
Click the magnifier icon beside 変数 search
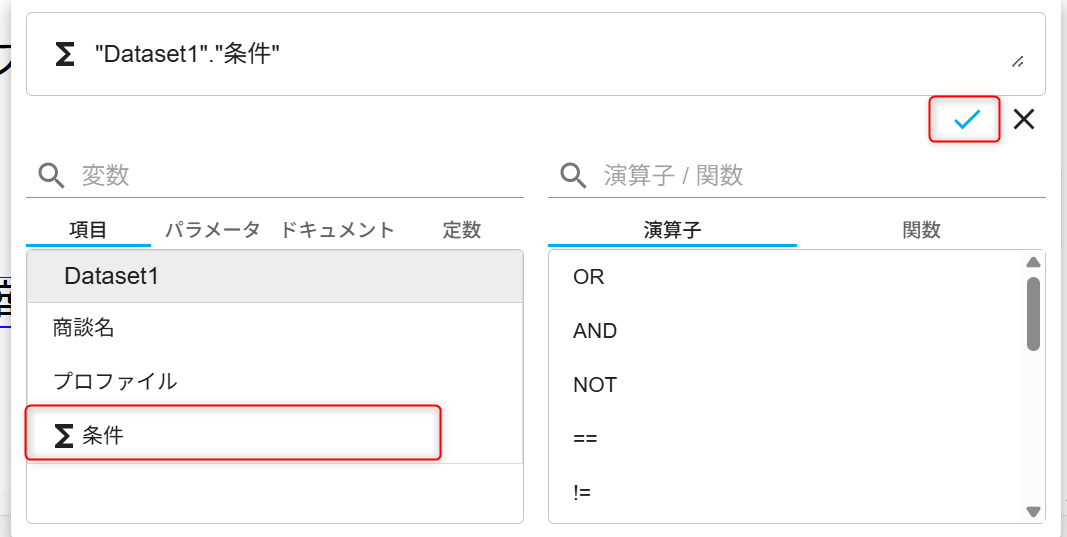pyautogui.click(x=51, y=176)
